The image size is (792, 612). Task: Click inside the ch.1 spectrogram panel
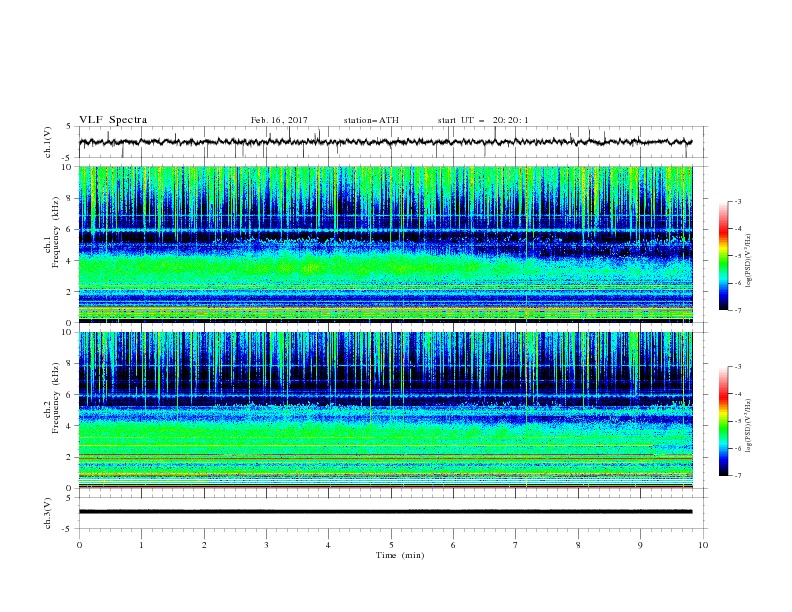click(x=385, y=244)
